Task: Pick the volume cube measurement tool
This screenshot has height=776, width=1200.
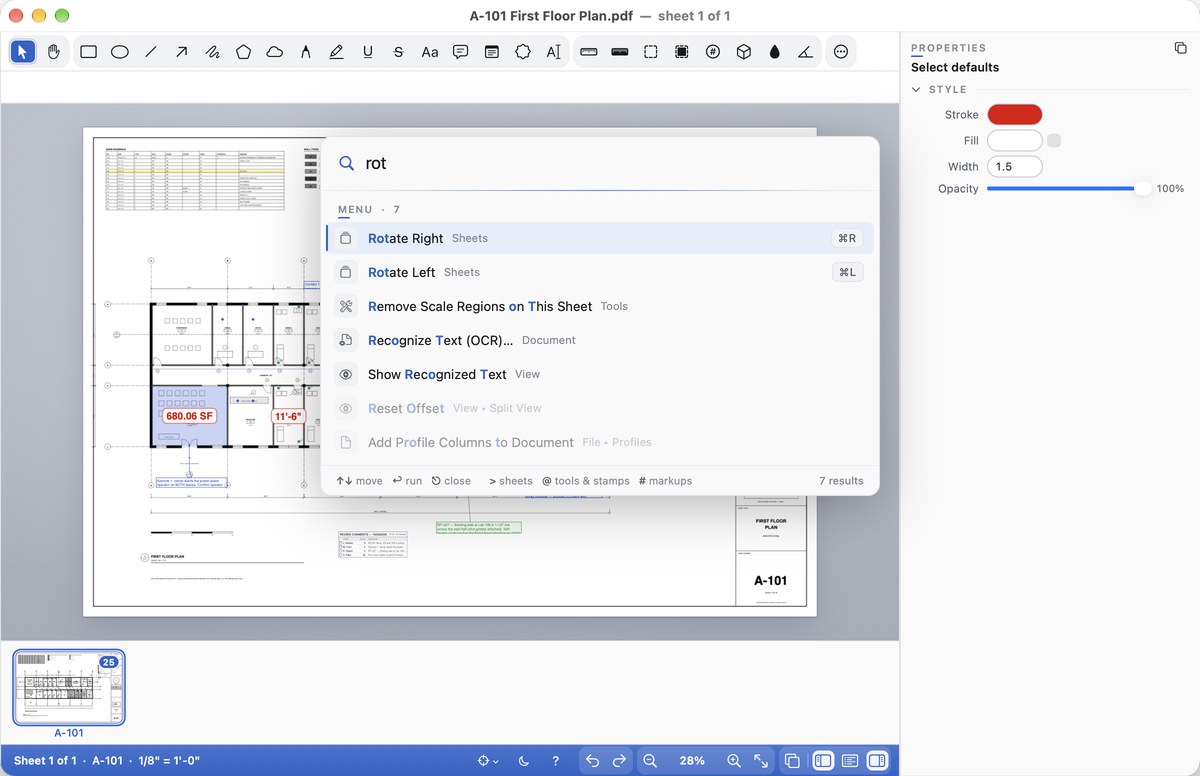Action: [x=744, y=52]
